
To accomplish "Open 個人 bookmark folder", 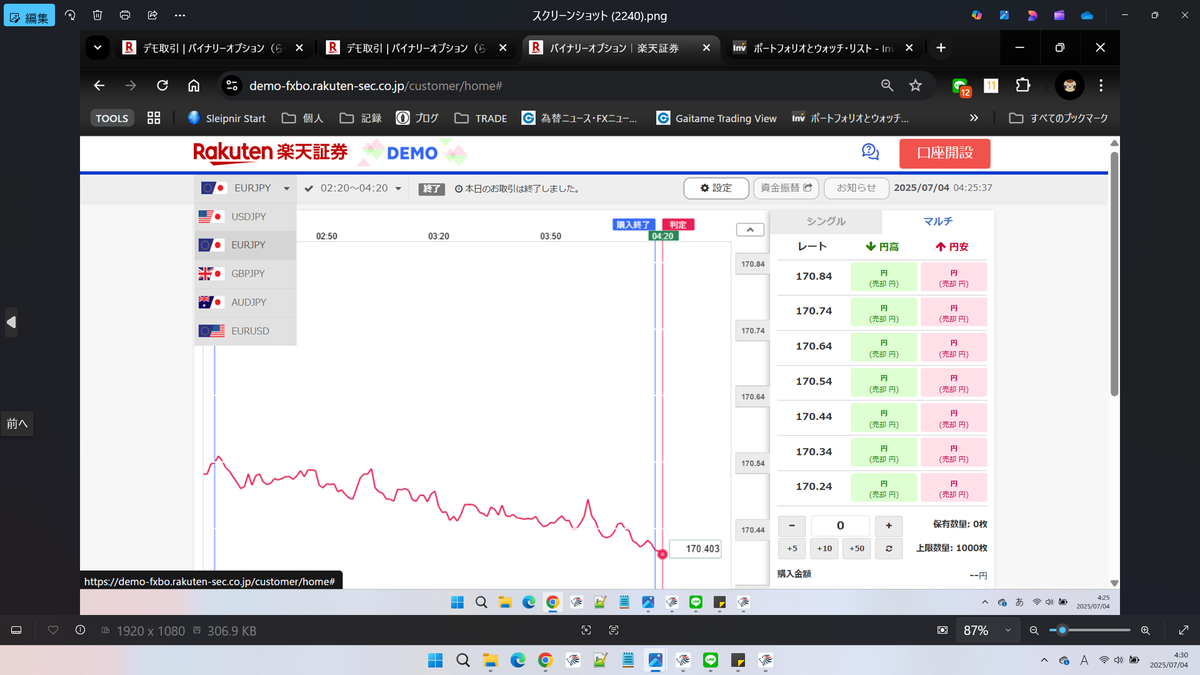I will 303,118.
